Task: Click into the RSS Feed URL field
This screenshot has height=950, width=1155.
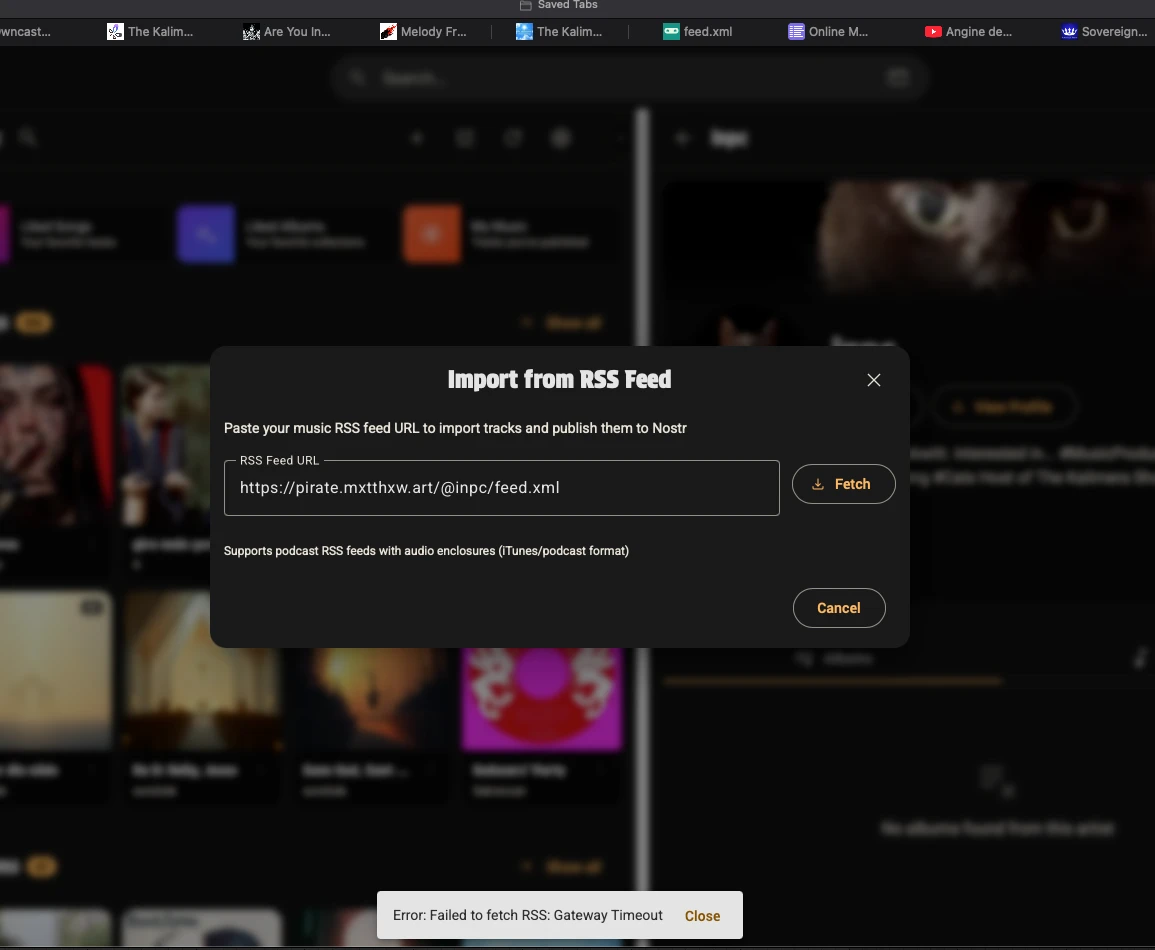Action: click(x=501, y=488)
